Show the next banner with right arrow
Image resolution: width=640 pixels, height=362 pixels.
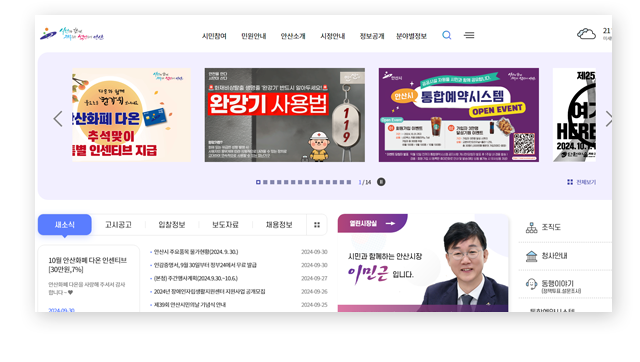(609, 119)
